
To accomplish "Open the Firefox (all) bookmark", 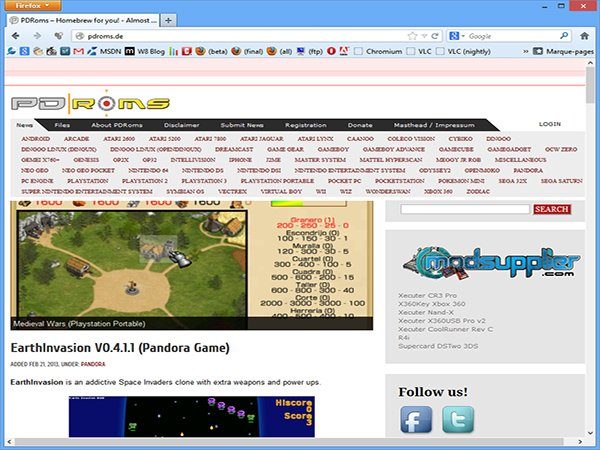I will tap(280, 51).
